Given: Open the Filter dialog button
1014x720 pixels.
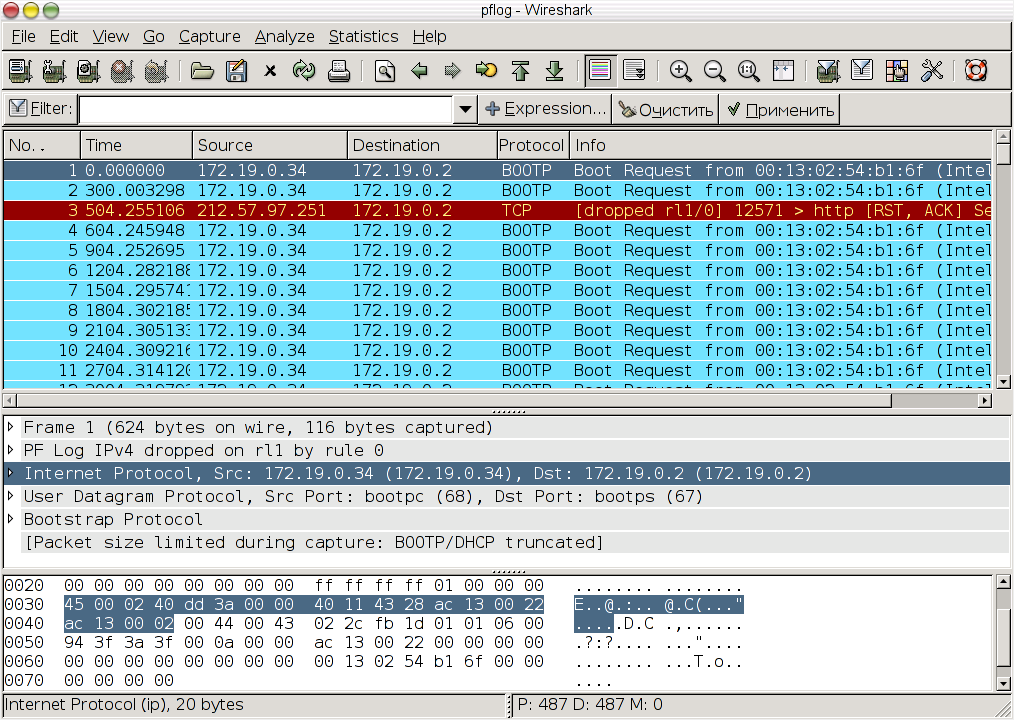Looking at the screenshot, I should 41,108.
